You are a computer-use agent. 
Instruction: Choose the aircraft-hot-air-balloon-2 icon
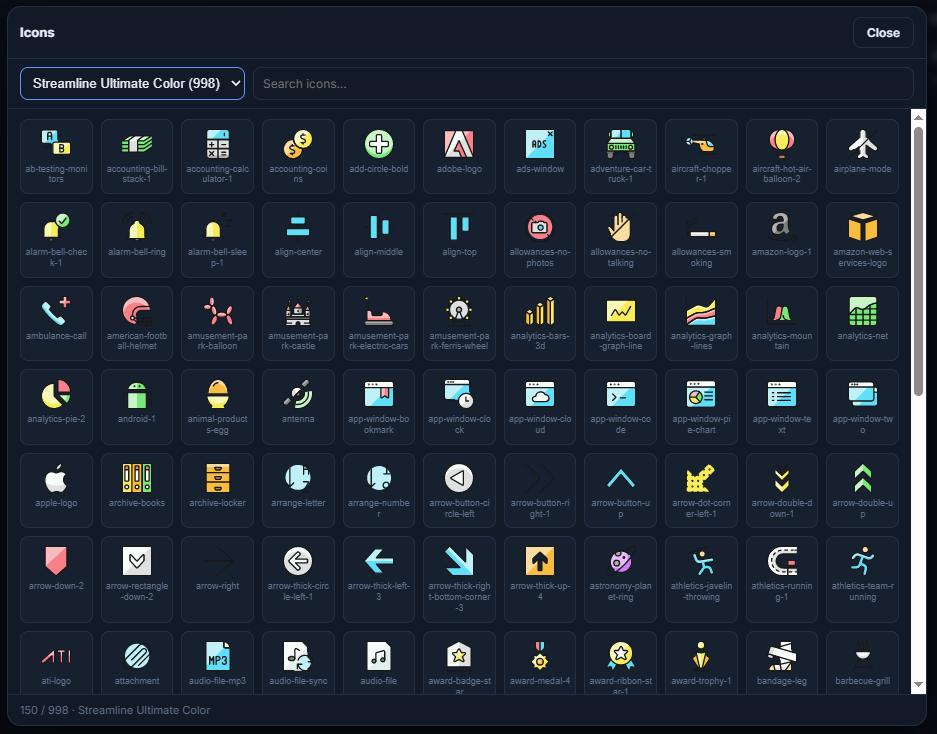(782, 157)
